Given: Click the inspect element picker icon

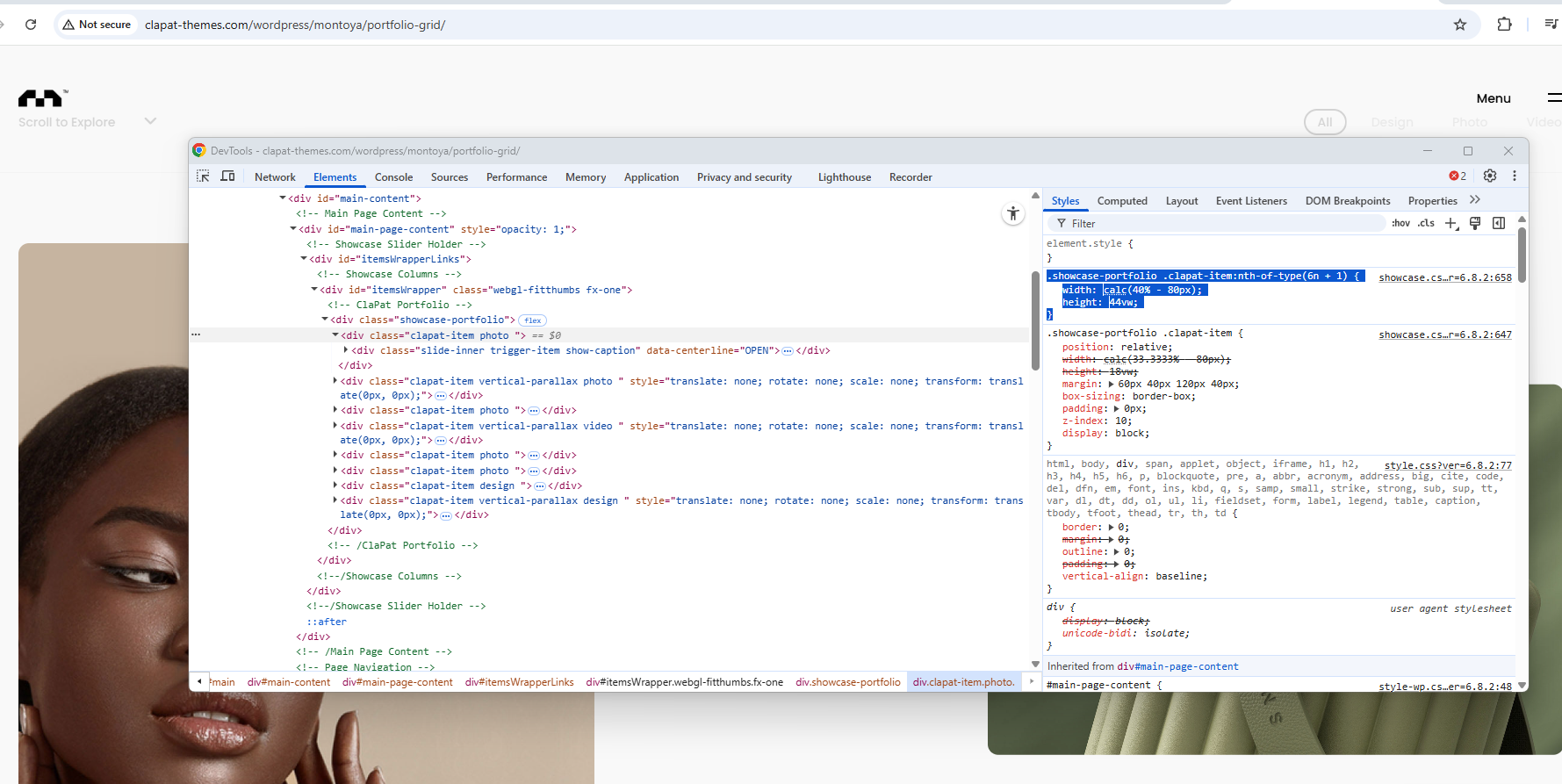Looking at the screenshot, I should [203, 176].
